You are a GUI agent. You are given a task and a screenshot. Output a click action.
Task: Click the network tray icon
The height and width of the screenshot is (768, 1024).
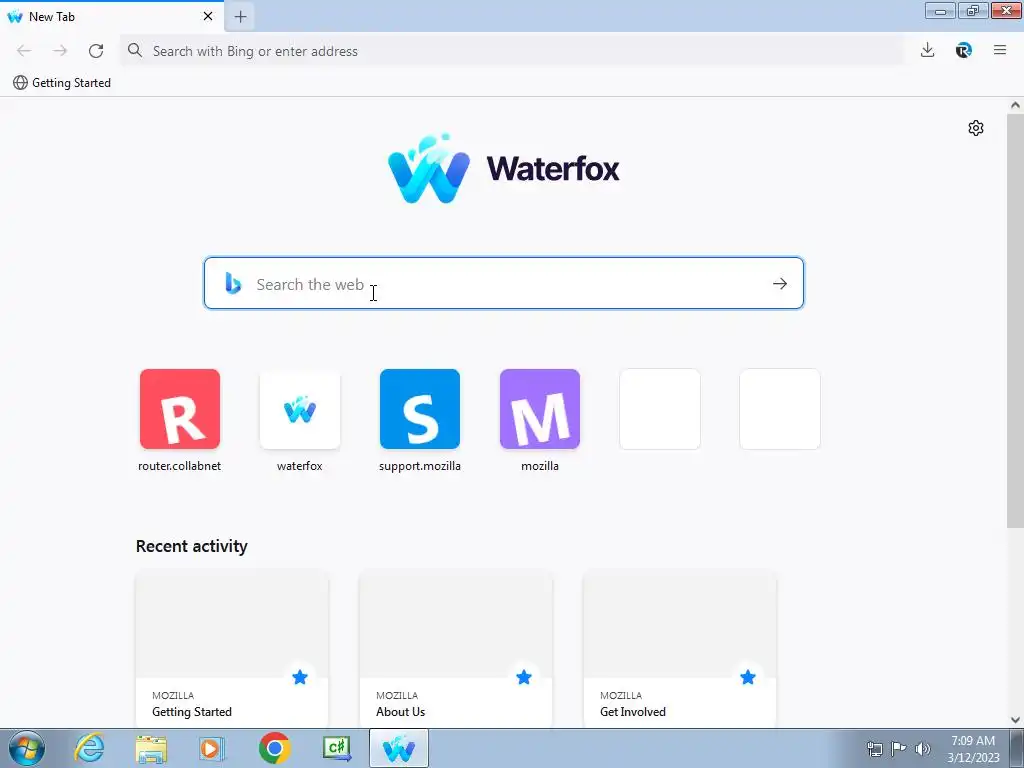(874, 749)
